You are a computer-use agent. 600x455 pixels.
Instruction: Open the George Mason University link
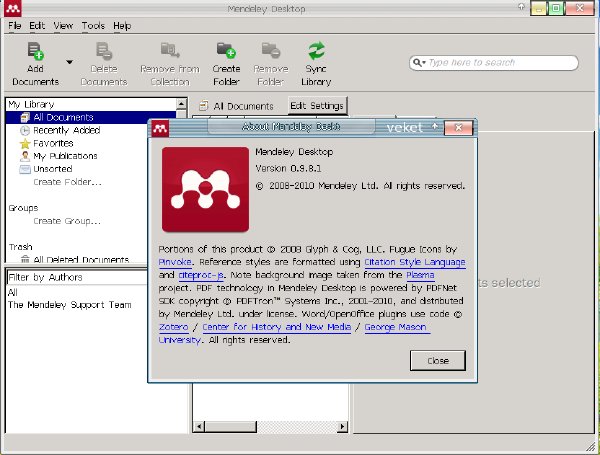tap(397, 327)
